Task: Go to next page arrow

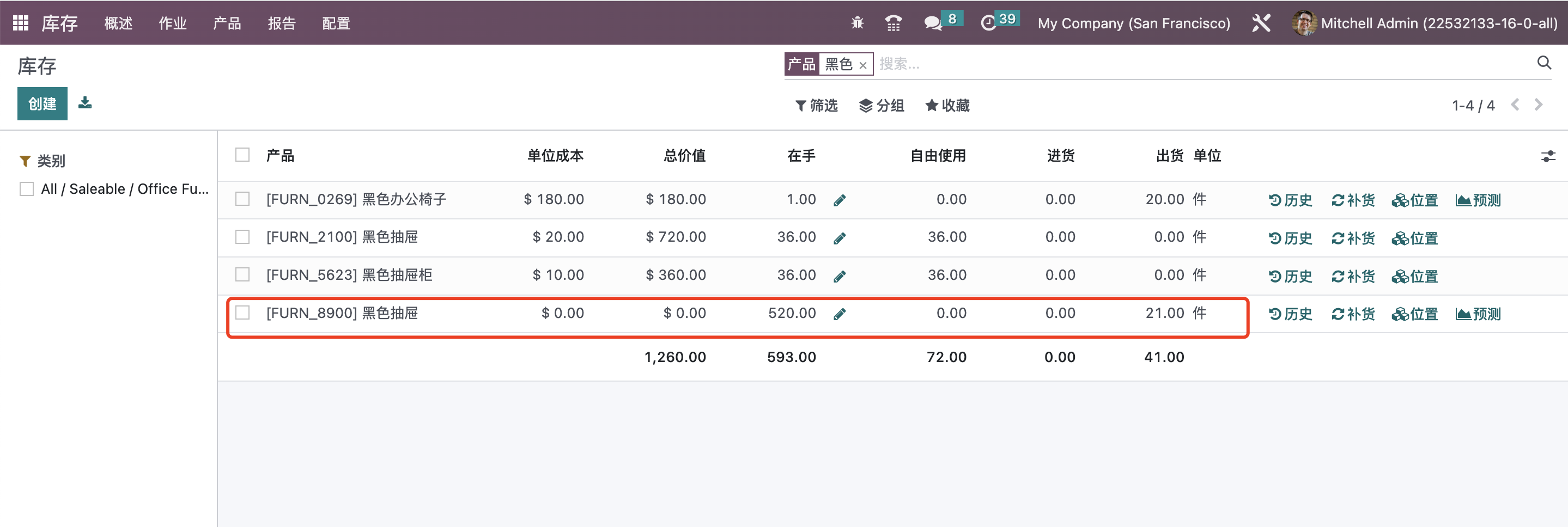Action: 1538,105
